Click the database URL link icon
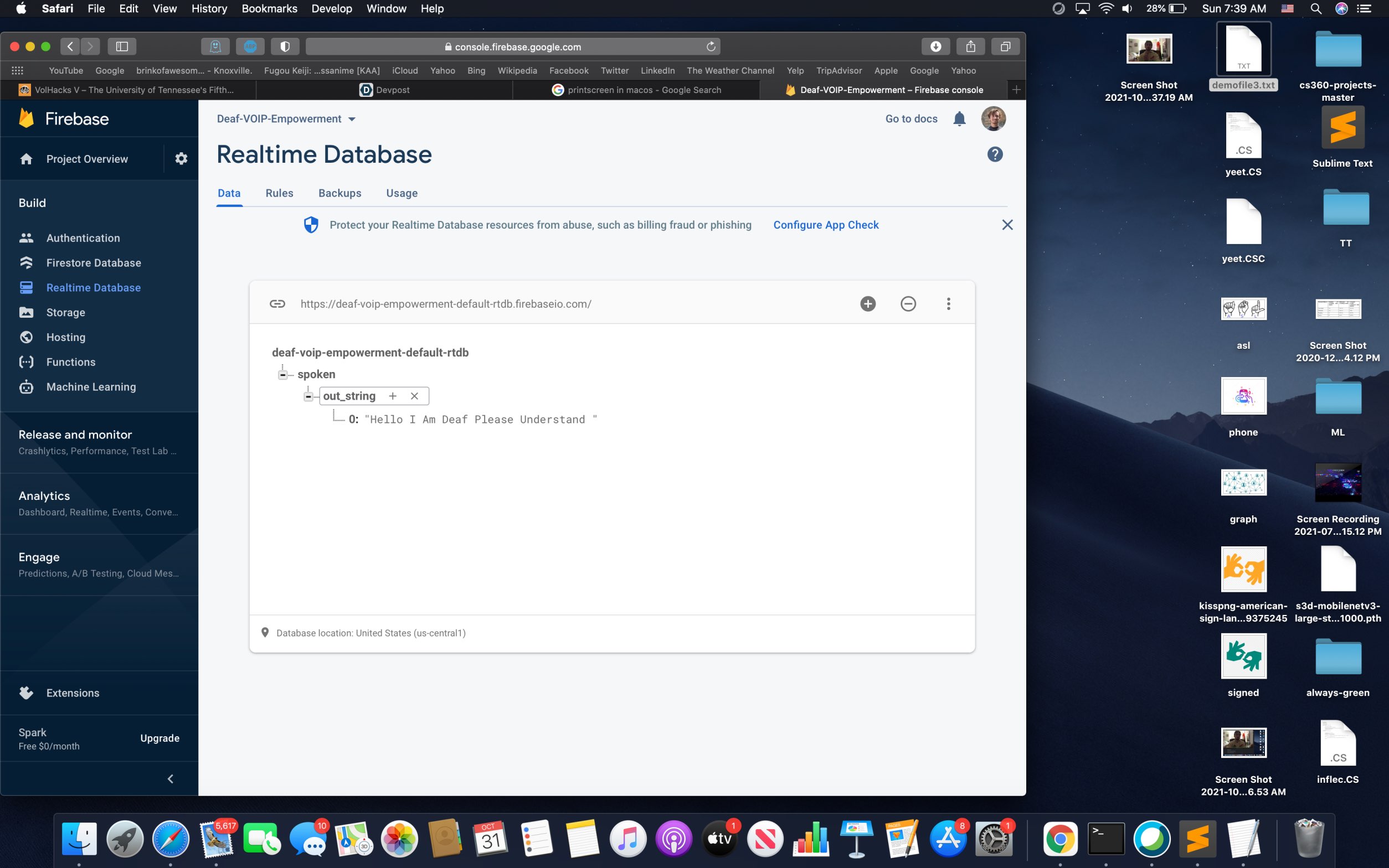This screenshot has width=1389, height=868. click(277, 304)
